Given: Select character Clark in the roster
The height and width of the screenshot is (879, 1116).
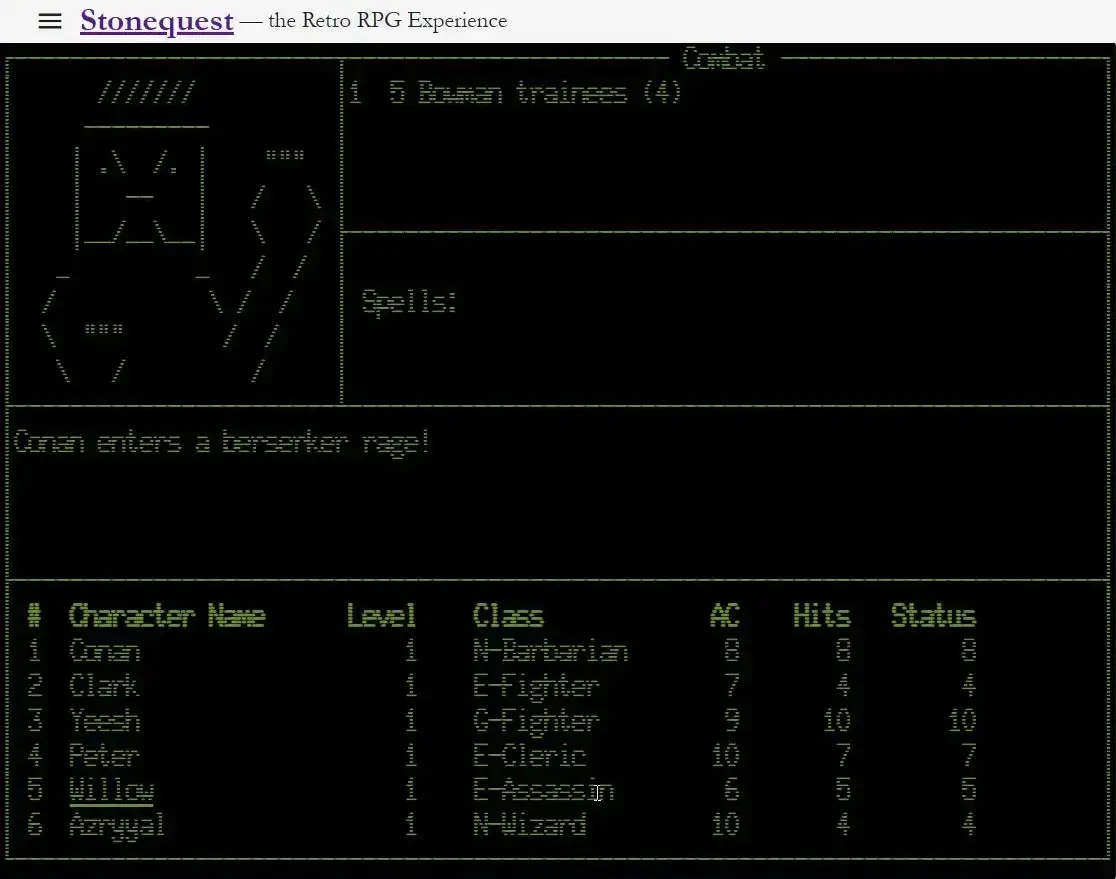Looking at the screenshot, I should click(x=104, y=686).
